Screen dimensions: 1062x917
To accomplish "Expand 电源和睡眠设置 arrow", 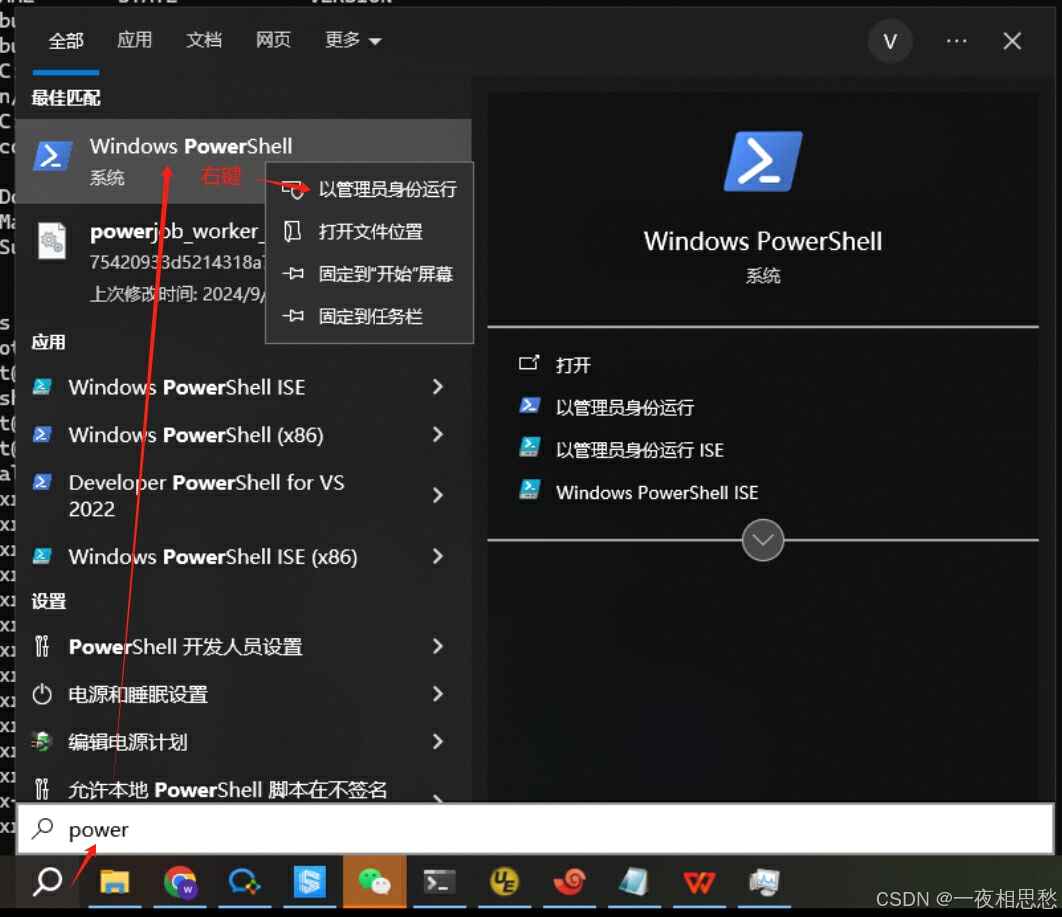I will [x=438, y=694].
